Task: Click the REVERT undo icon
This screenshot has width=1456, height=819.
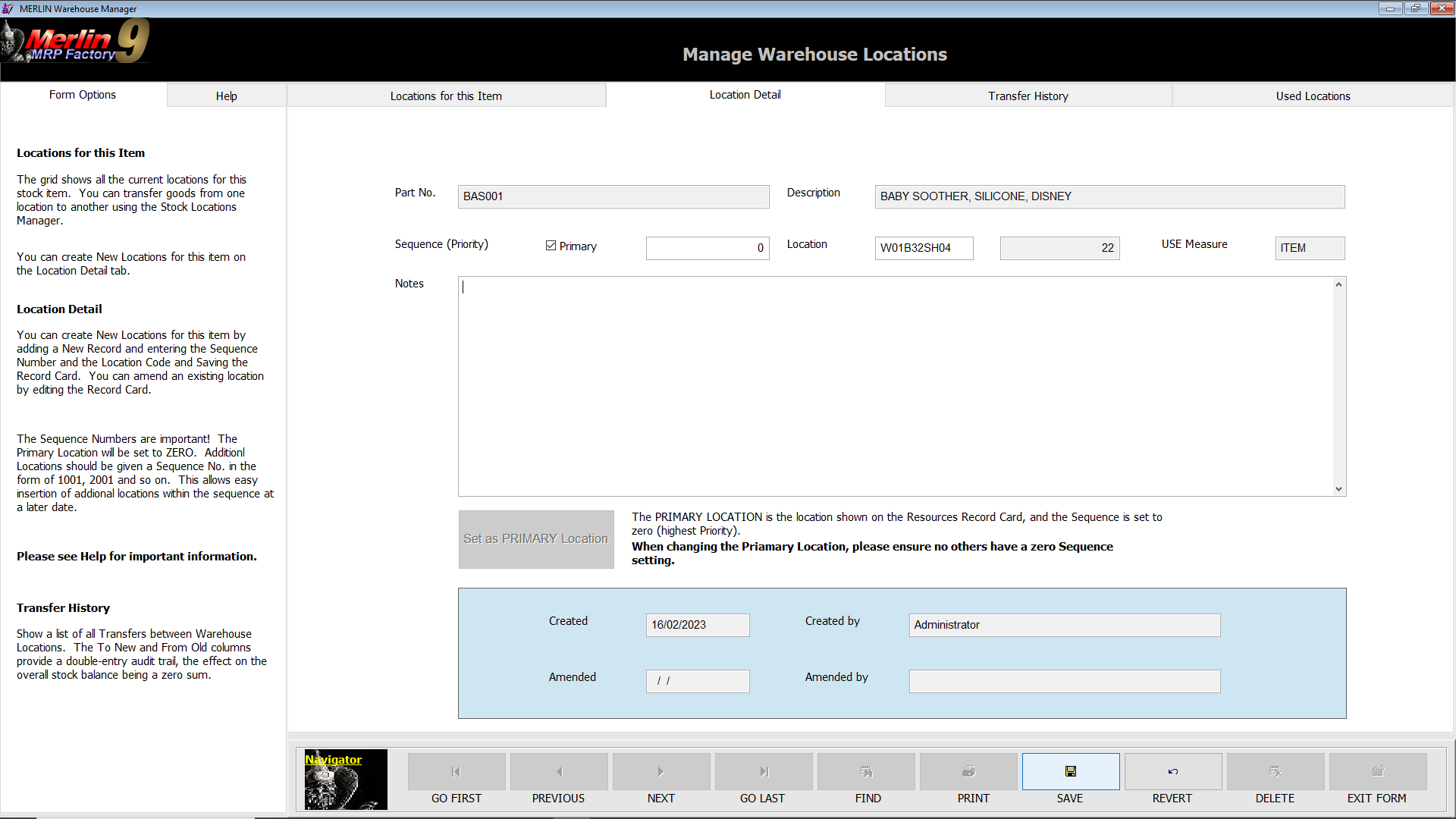Action: tap(1173, 771)
